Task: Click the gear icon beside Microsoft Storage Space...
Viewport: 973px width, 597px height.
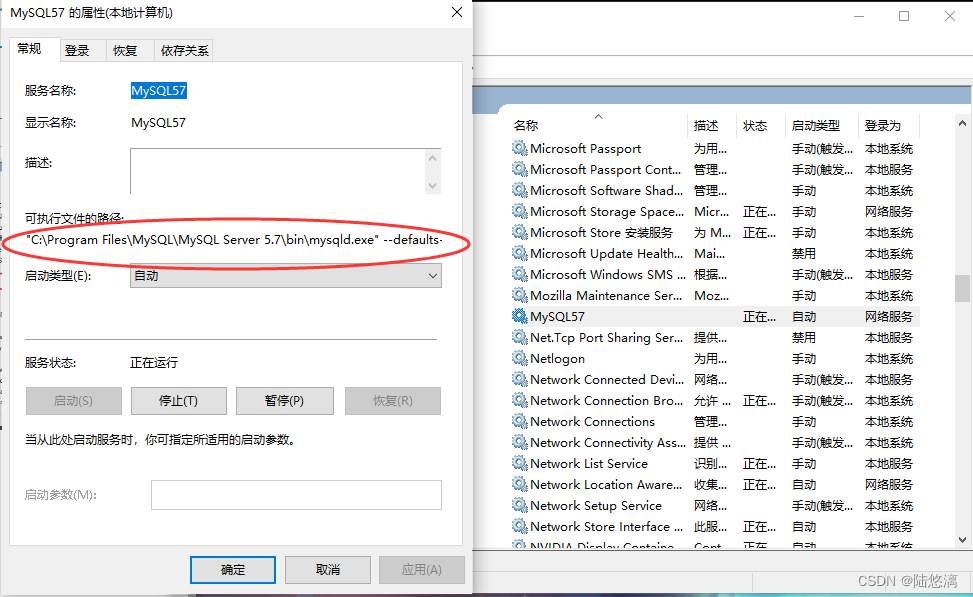Action: pos(519,212)
